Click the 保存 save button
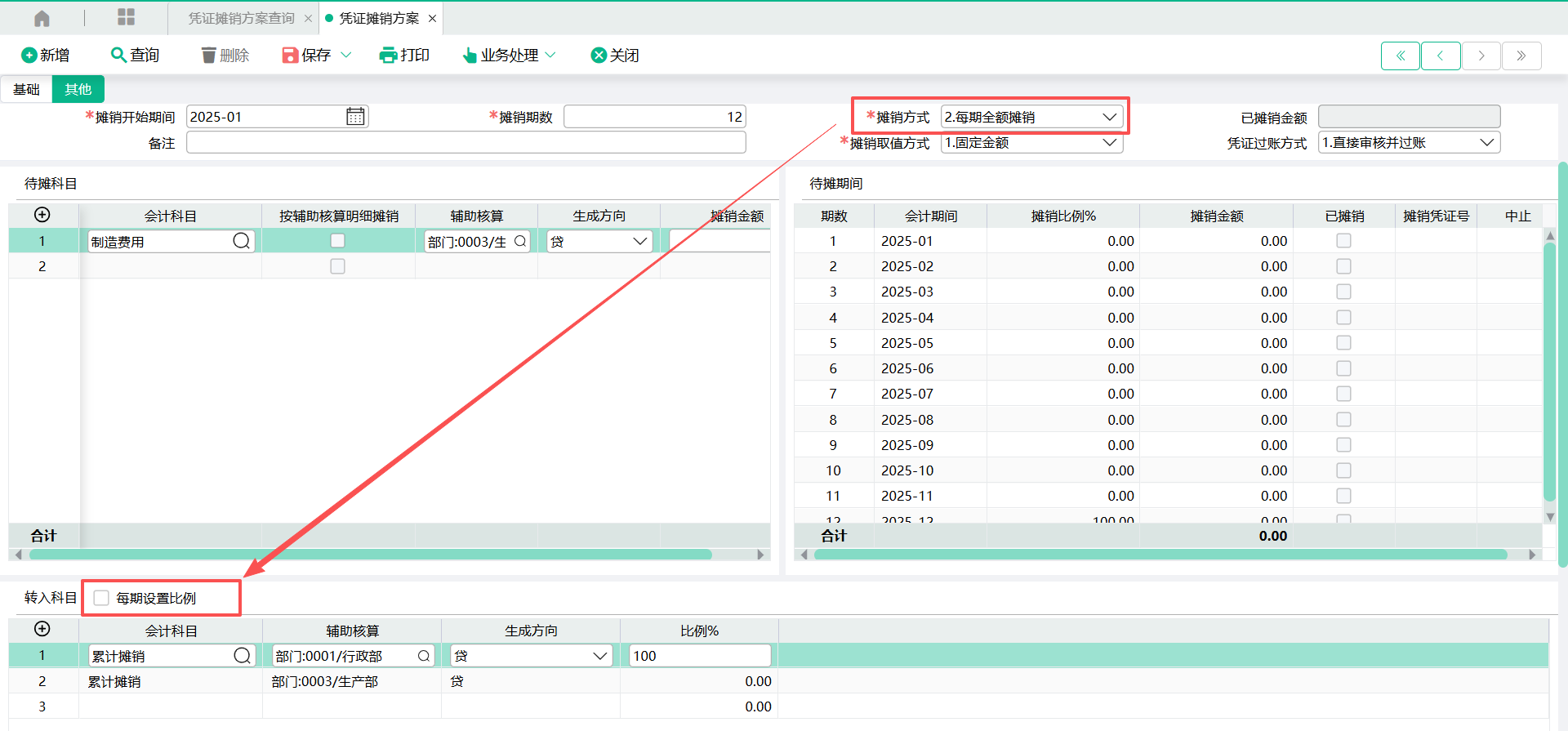 [307, 55]
